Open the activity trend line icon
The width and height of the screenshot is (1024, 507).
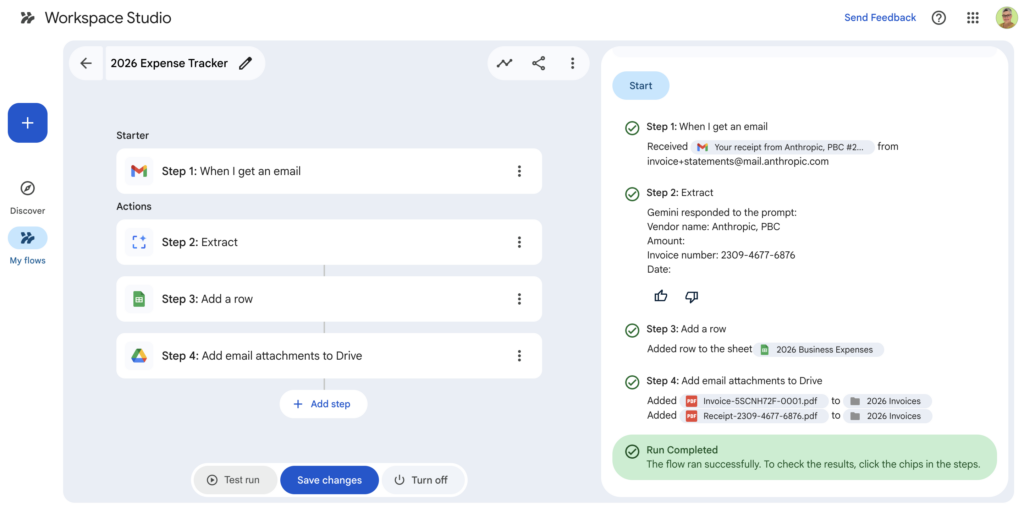[x=504, y=63]
